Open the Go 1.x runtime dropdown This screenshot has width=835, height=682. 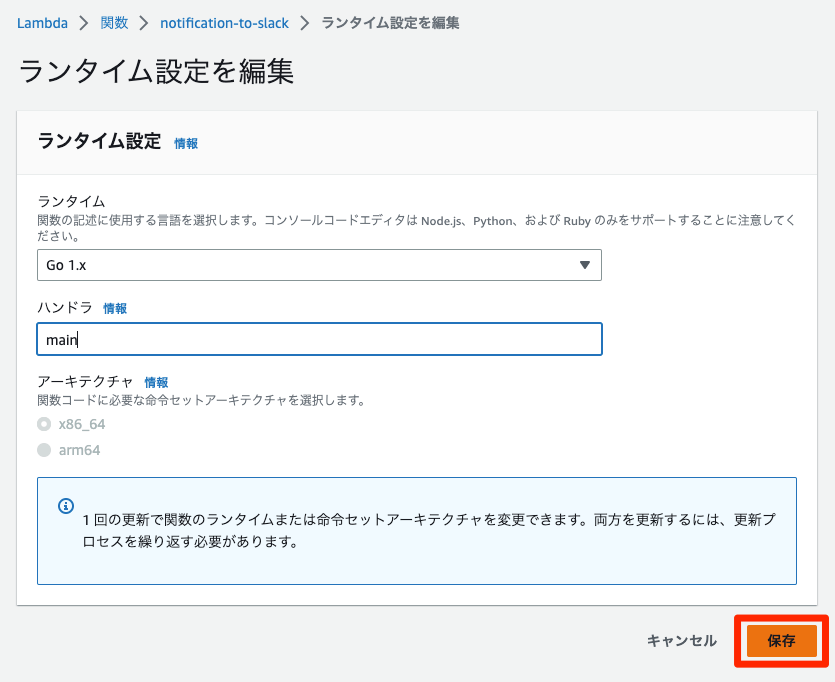click(318, 265)
